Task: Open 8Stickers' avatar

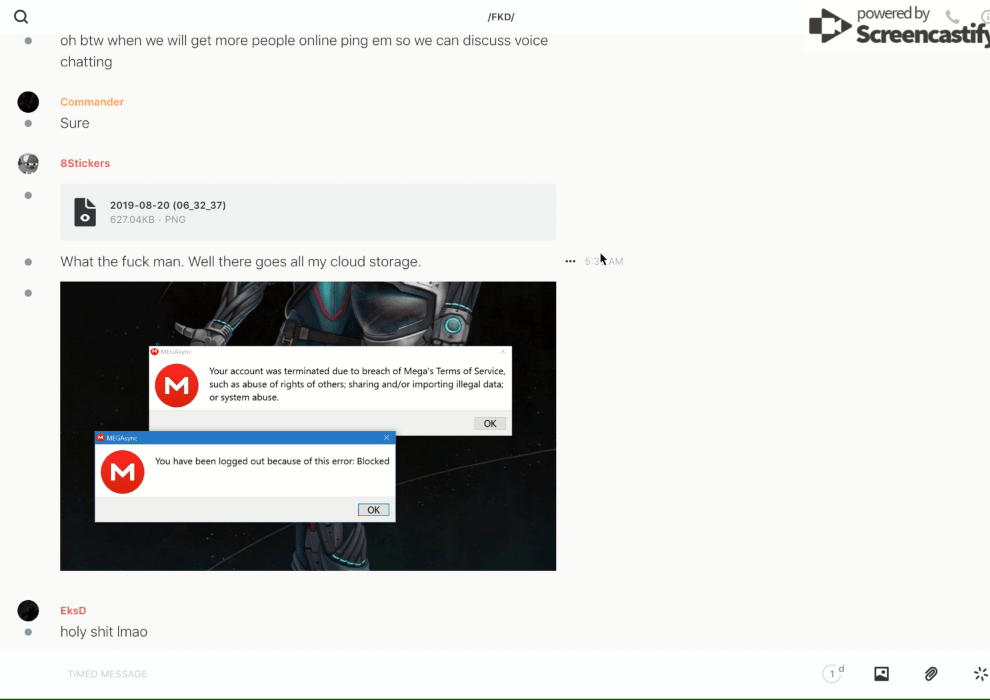Action: click(28, 163)
